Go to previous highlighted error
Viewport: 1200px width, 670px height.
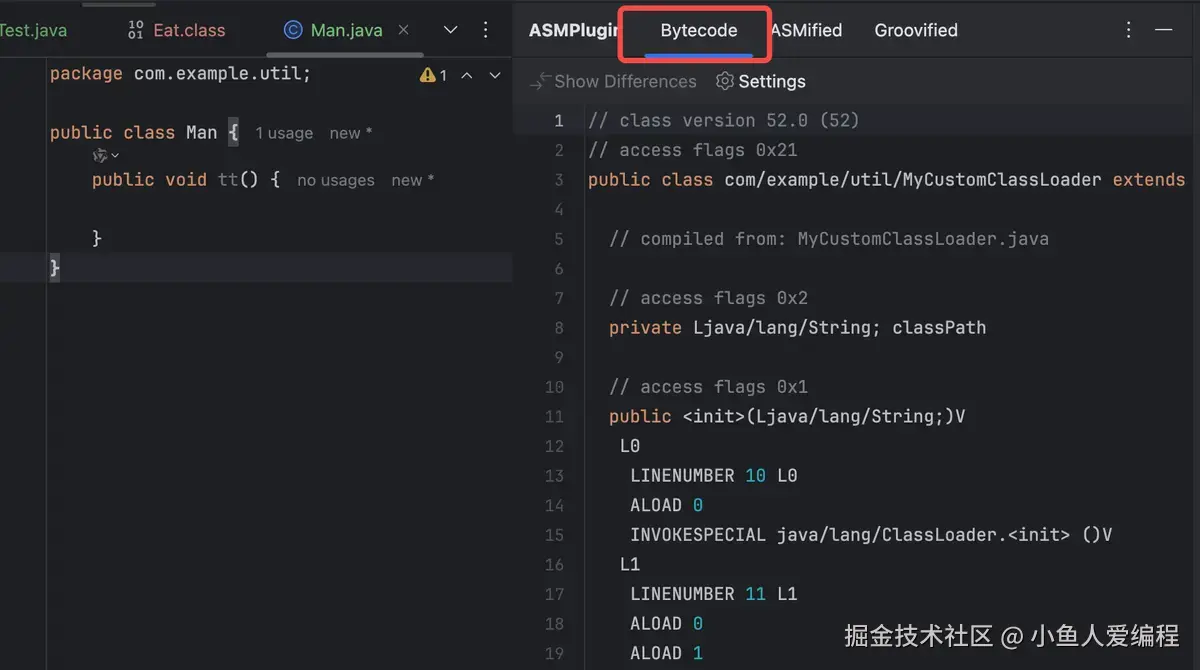point(466,75)
